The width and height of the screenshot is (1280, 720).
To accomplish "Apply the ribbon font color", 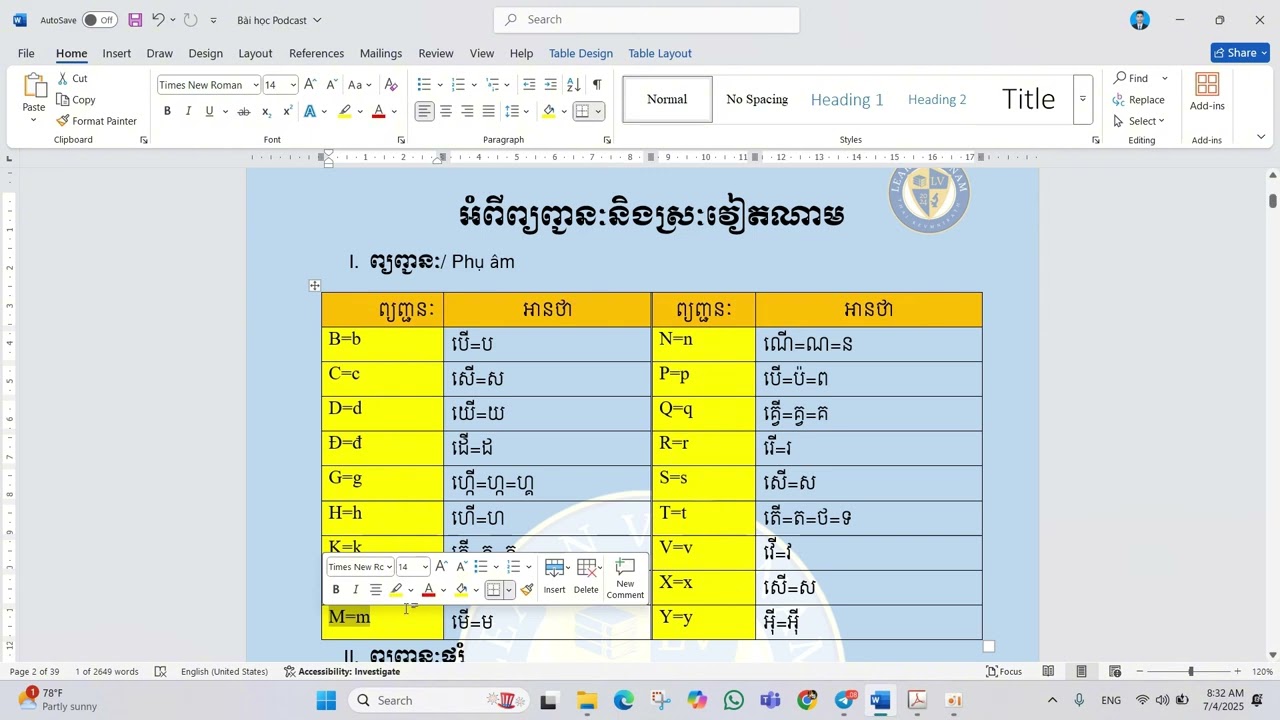I will coord(378,111).
